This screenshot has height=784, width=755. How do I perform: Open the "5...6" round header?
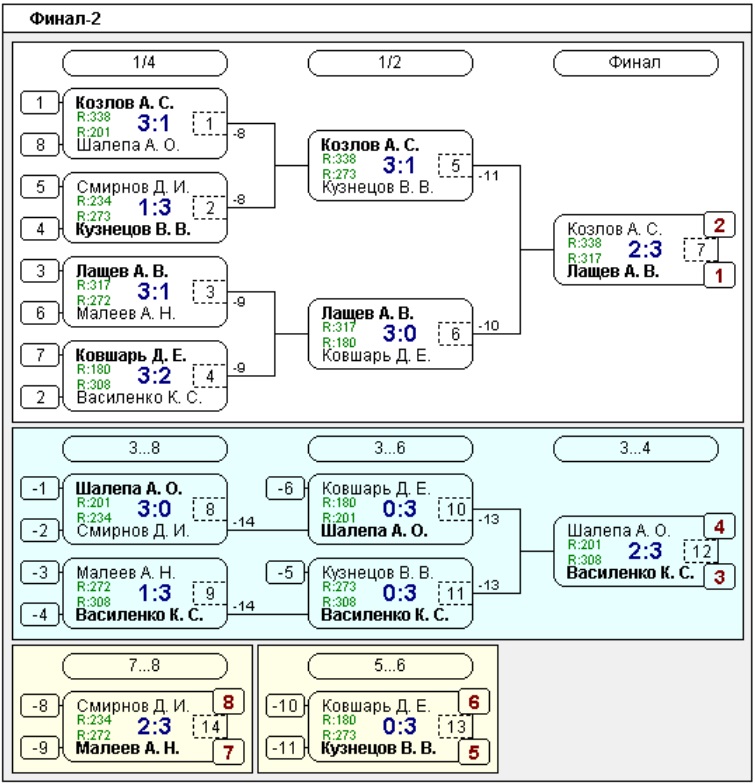tap(390, 666)
